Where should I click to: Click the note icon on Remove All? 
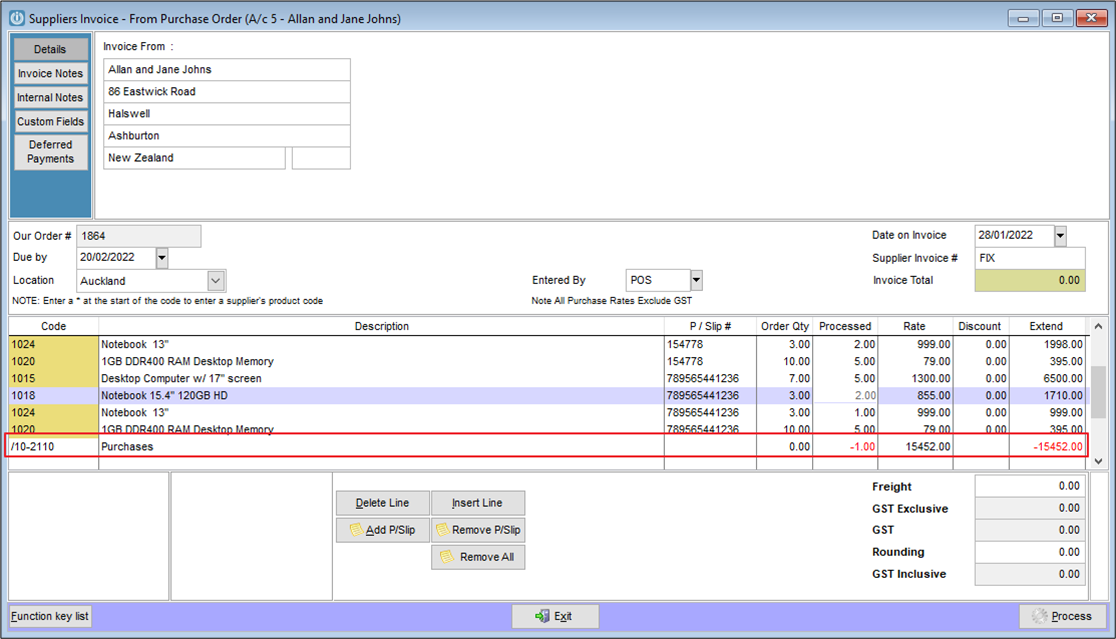click(447, 556)
